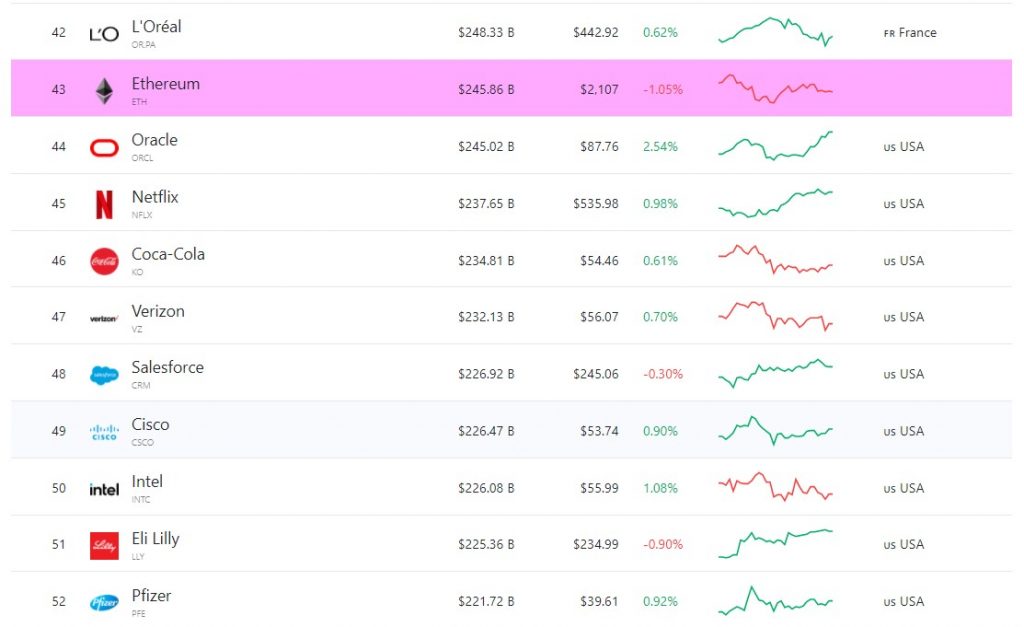The image size is (1024, 627).
Task: Select Netflix market cap $237.65 B
Action: (486, 204)
